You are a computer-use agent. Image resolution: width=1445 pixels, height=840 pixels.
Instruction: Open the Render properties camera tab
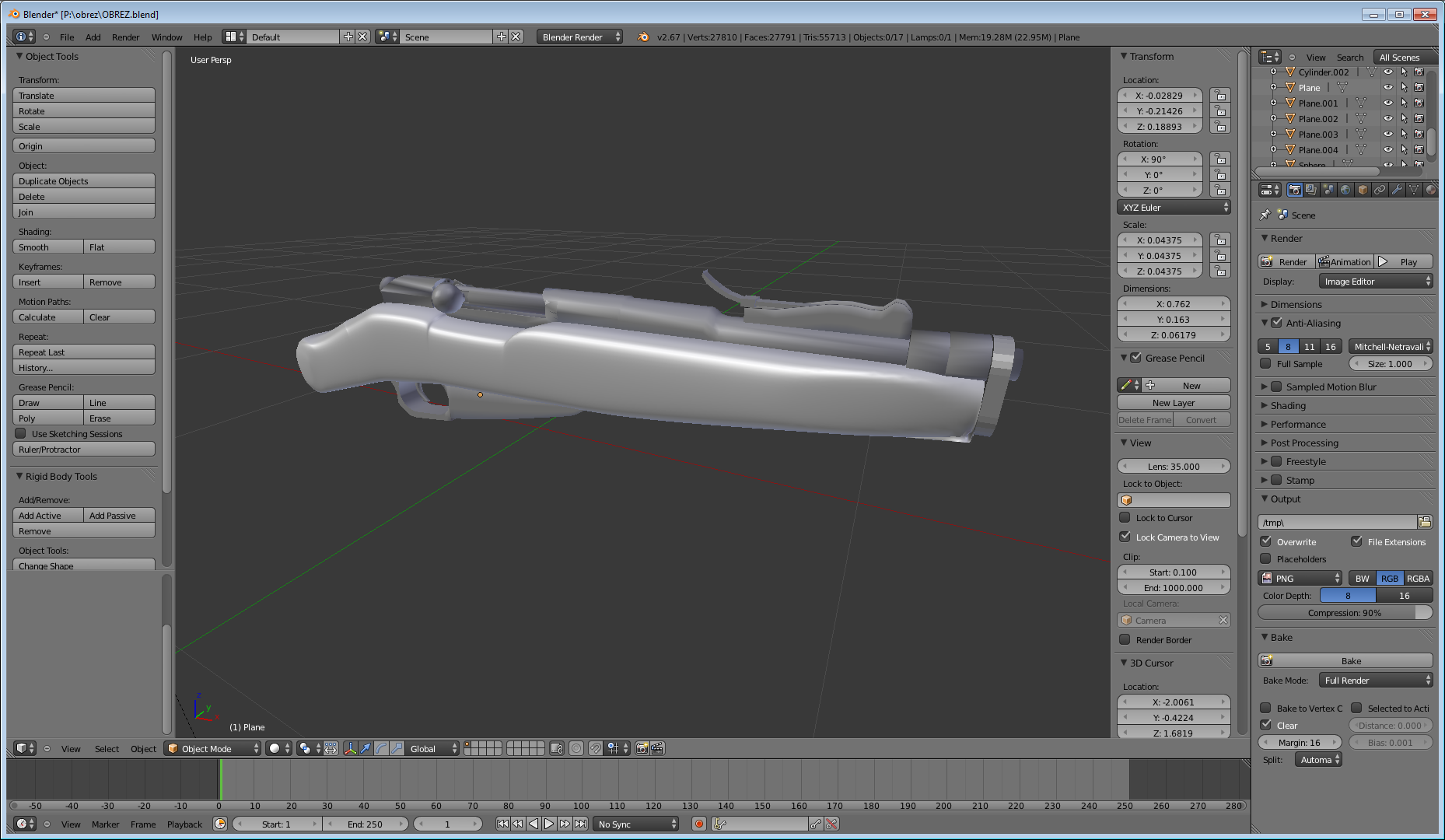pos(1295,190)
